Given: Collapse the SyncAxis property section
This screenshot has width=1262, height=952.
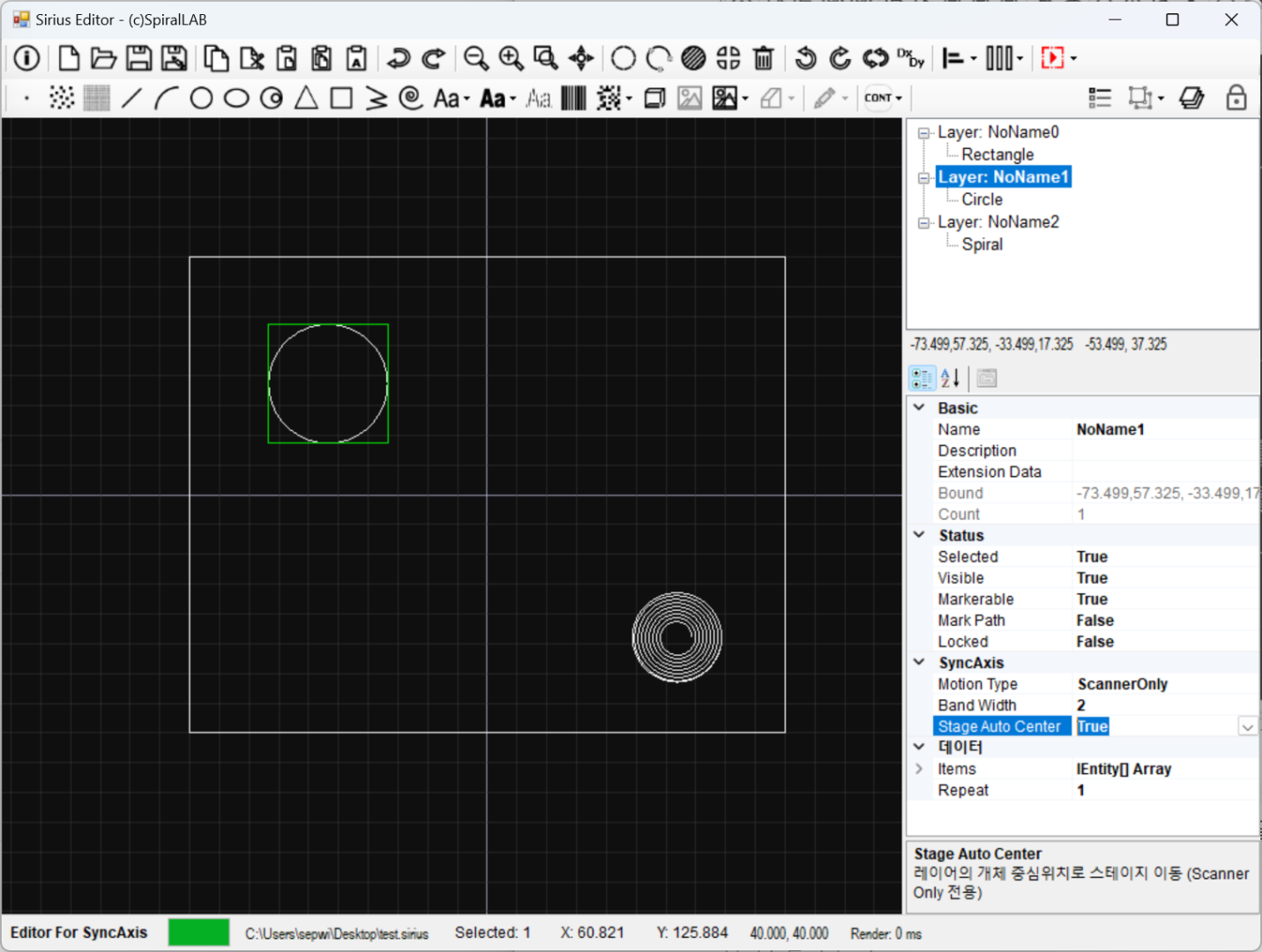Looking at the screenshot, I should point(919,662).
